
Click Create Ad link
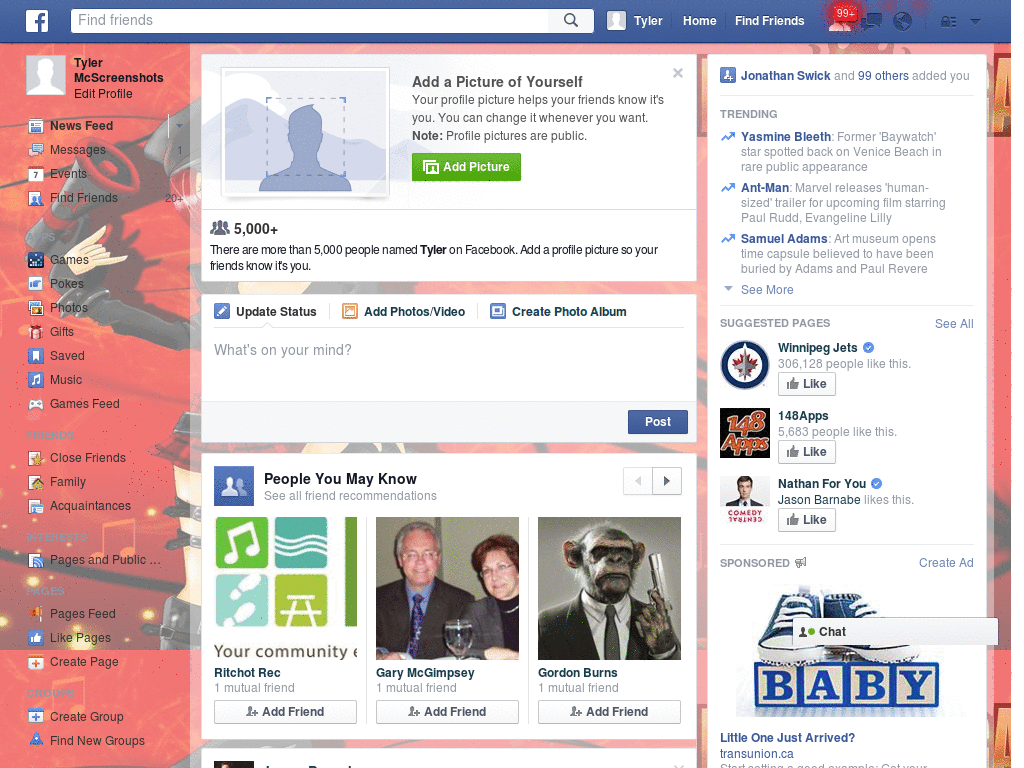tap(946, 563)
